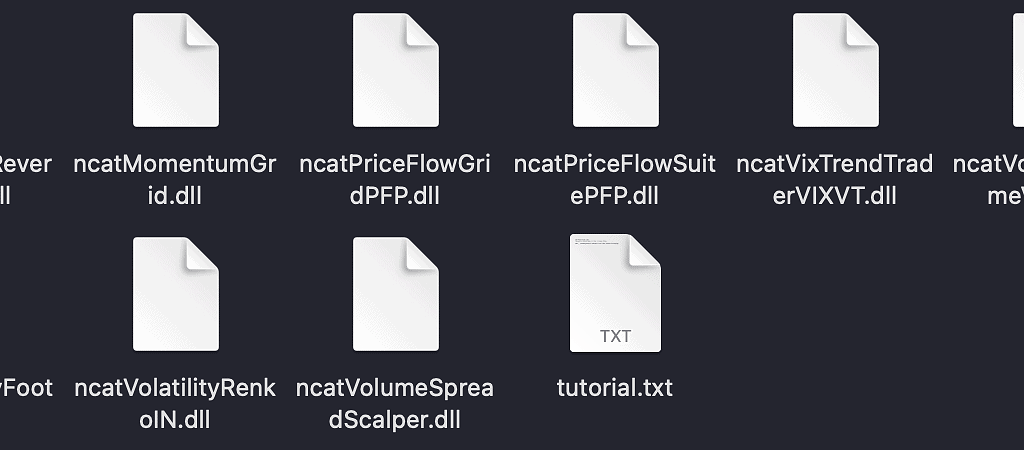
Task: Select the ncatVolatilityRenkoIN.dll file icon
Action: coord(176,294)
